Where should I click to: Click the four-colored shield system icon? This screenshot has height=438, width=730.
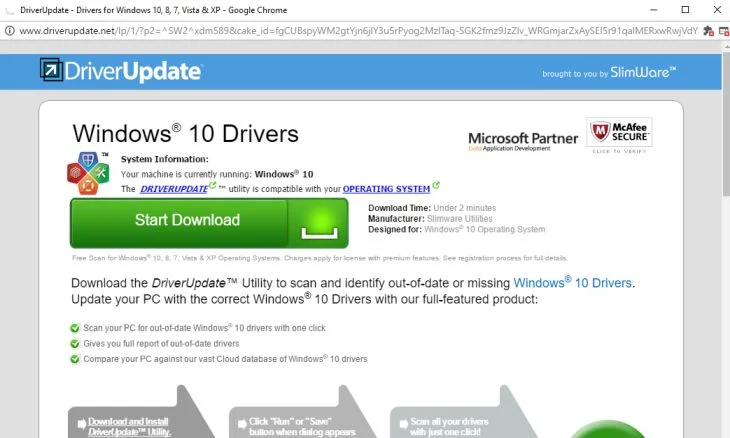click(88, 173)
